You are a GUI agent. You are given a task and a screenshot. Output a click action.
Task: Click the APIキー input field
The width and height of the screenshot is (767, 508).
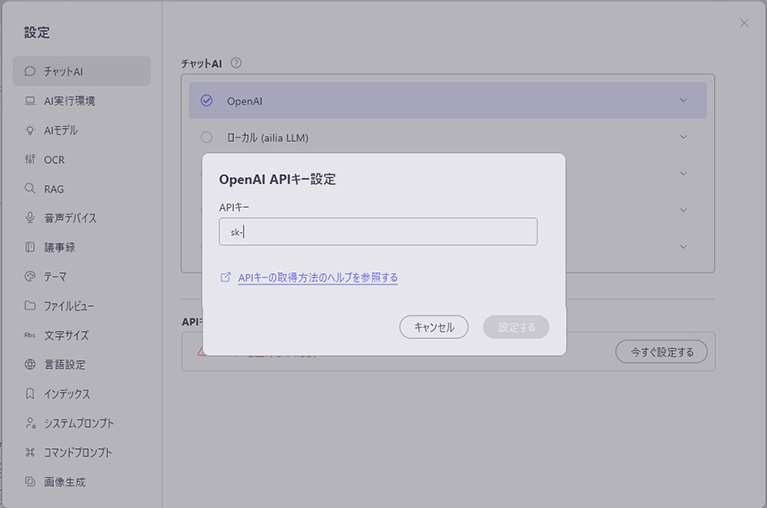pyautogui.click(x=378, y=232)
